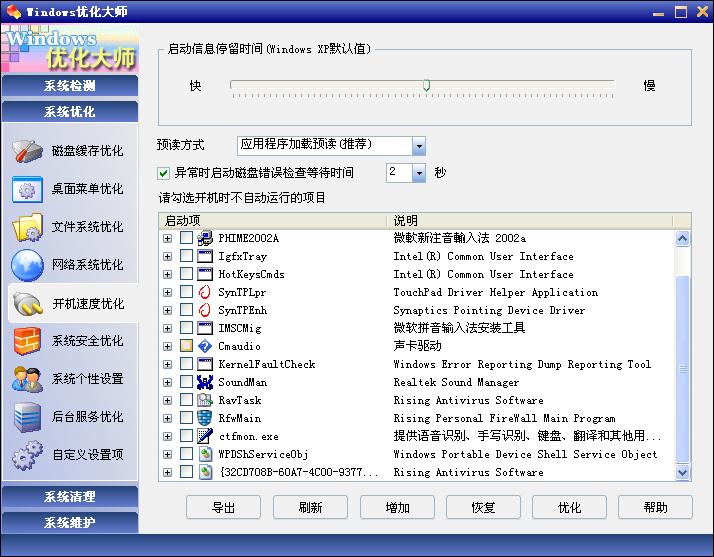Screen dimensions: 714x557
Task: Open 后台服务优化 server icon
Action: click(27, 417)
